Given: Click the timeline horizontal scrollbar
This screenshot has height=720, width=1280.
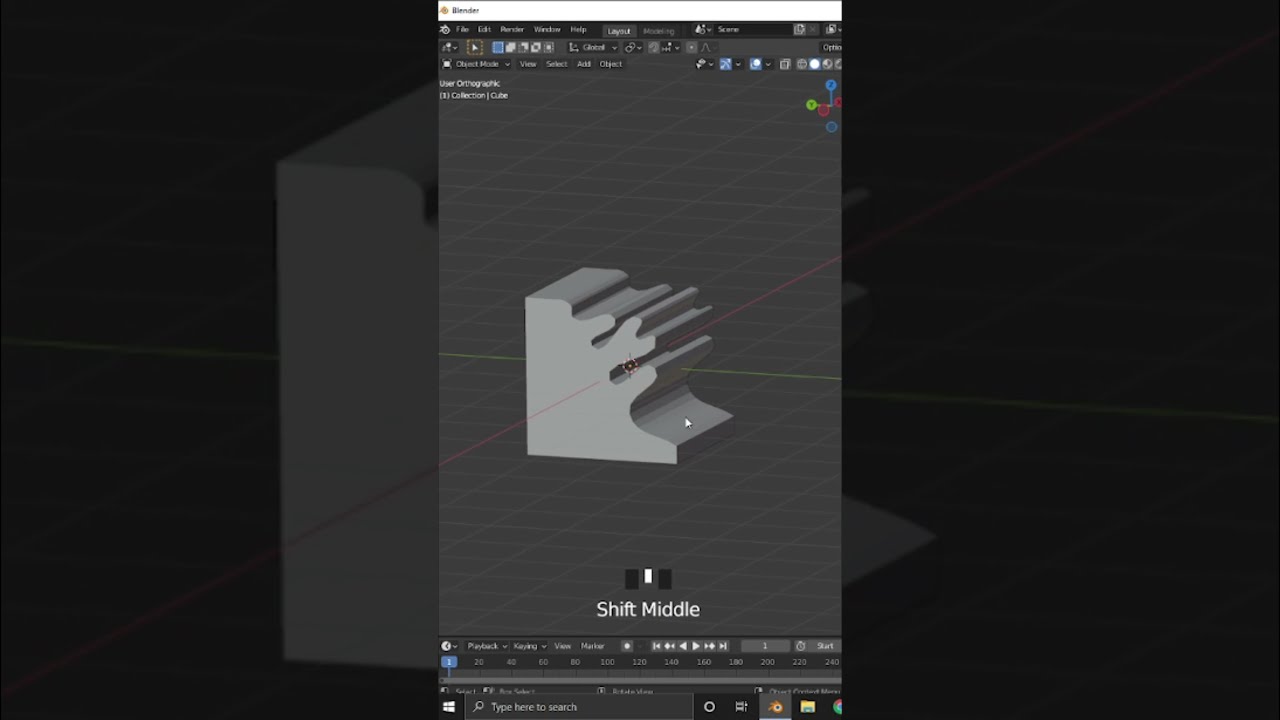Looking at the screenshot, I should [x=640, y=681].
